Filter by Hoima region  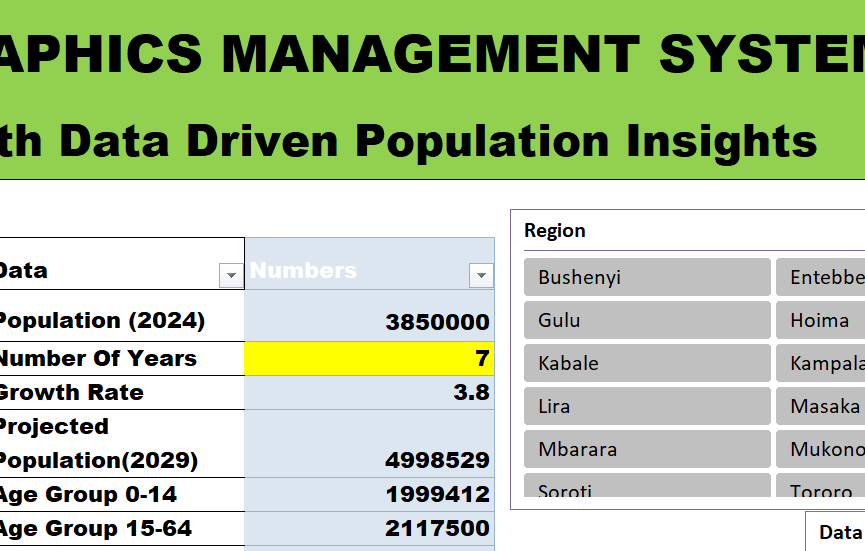(x=820, y=320)
